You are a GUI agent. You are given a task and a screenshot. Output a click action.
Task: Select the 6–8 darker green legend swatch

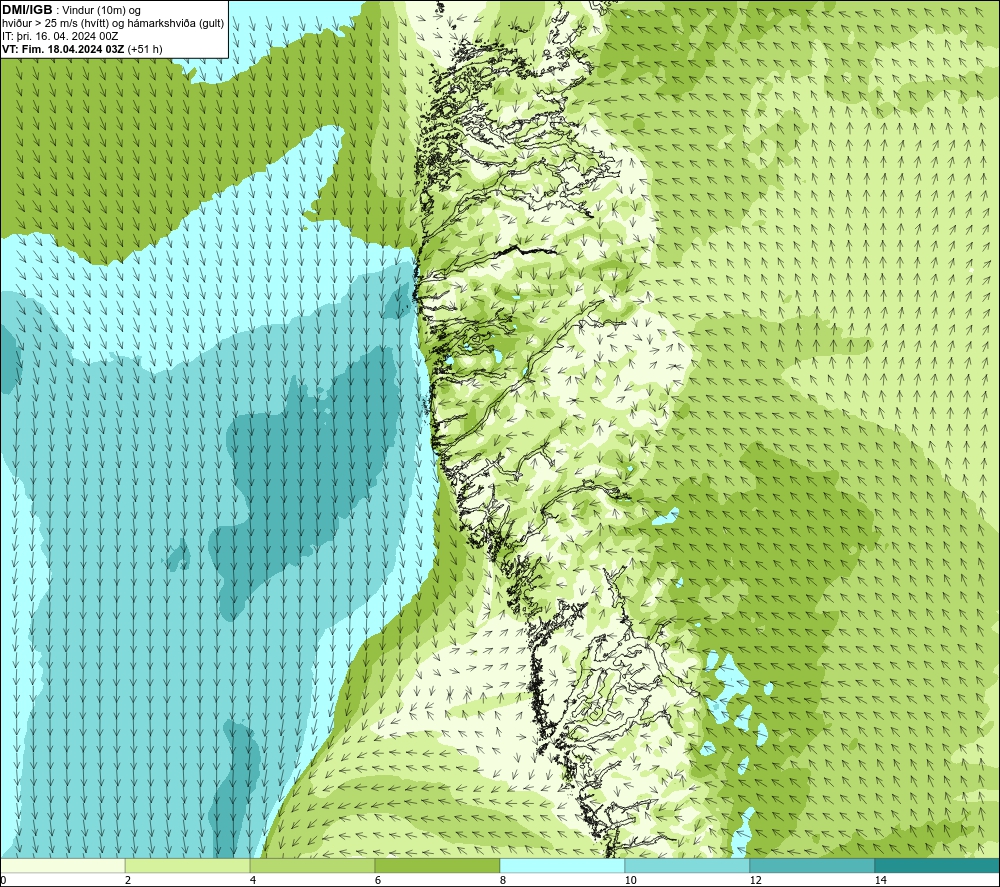437,865
